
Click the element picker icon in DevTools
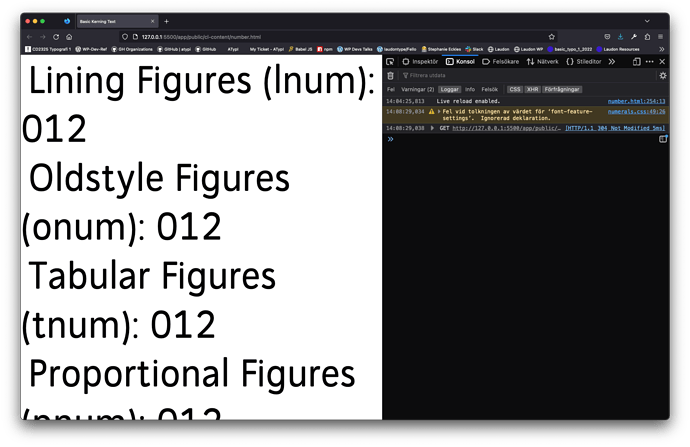click(390, 62)
